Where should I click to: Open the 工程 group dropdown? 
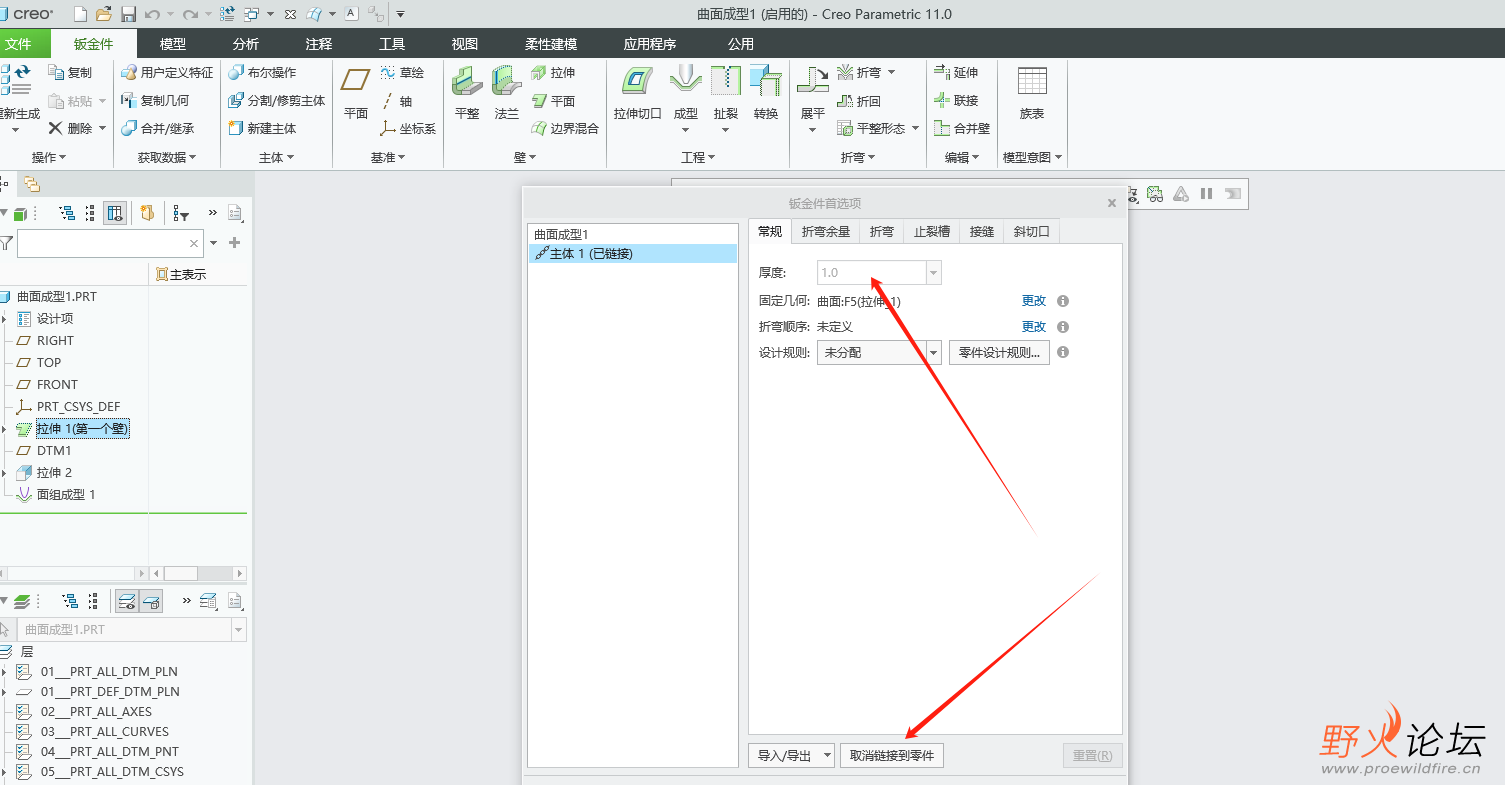coord(699,157)
